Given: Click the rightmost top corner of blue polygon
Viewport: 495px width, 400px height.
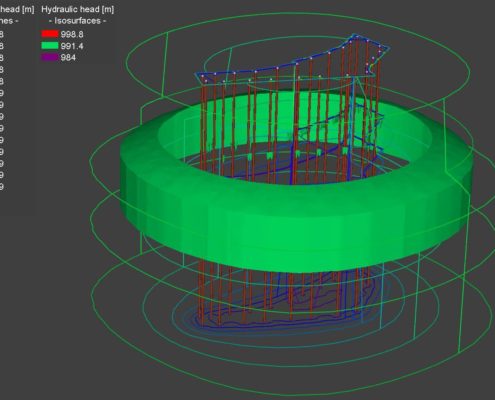Looking at the screenshot, I should click(388, 48).
